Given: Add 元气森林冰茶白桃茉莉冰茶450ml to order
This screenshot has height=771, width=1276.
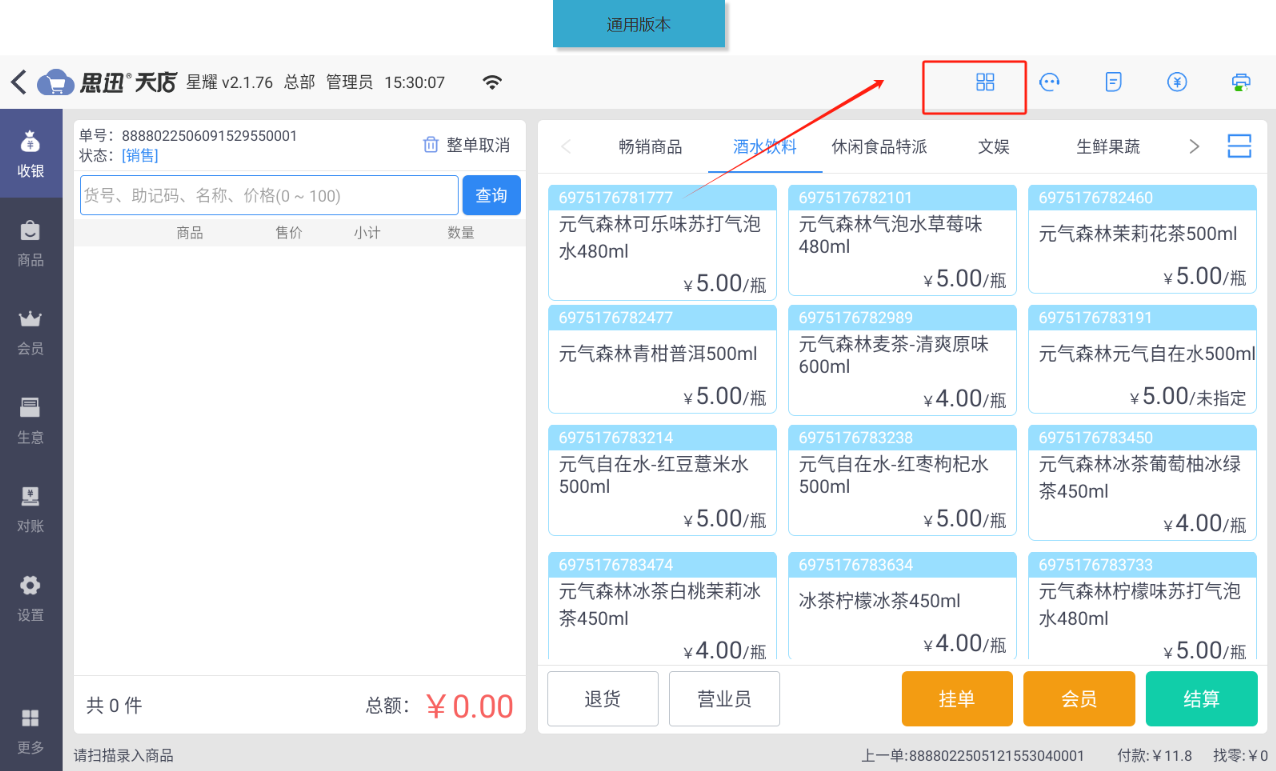Looking at the screenshot, I should coord(662,605).
